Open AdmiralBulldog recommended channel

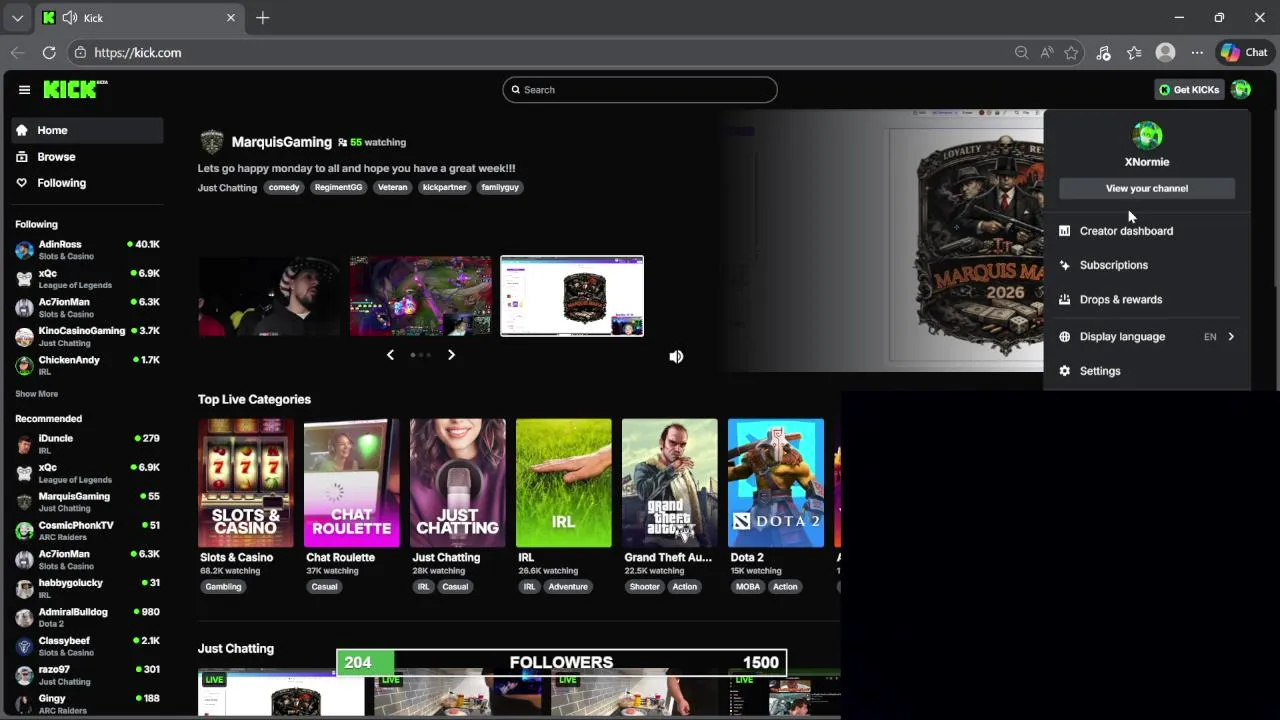point(87,617)
